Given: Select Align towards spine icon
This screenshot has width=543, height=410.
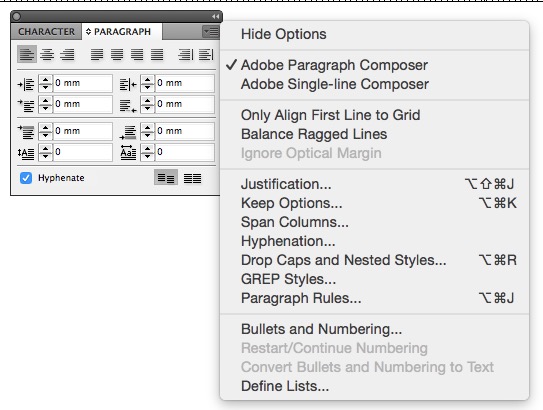Looking at the screenshot, I should click(x=186, y=54).
